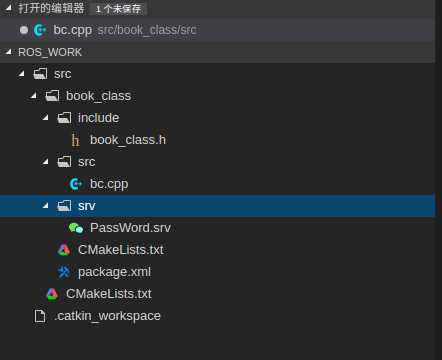Open PassWord.srv file
The height and width of the screenshot is (360, 442).
point(130,228)
